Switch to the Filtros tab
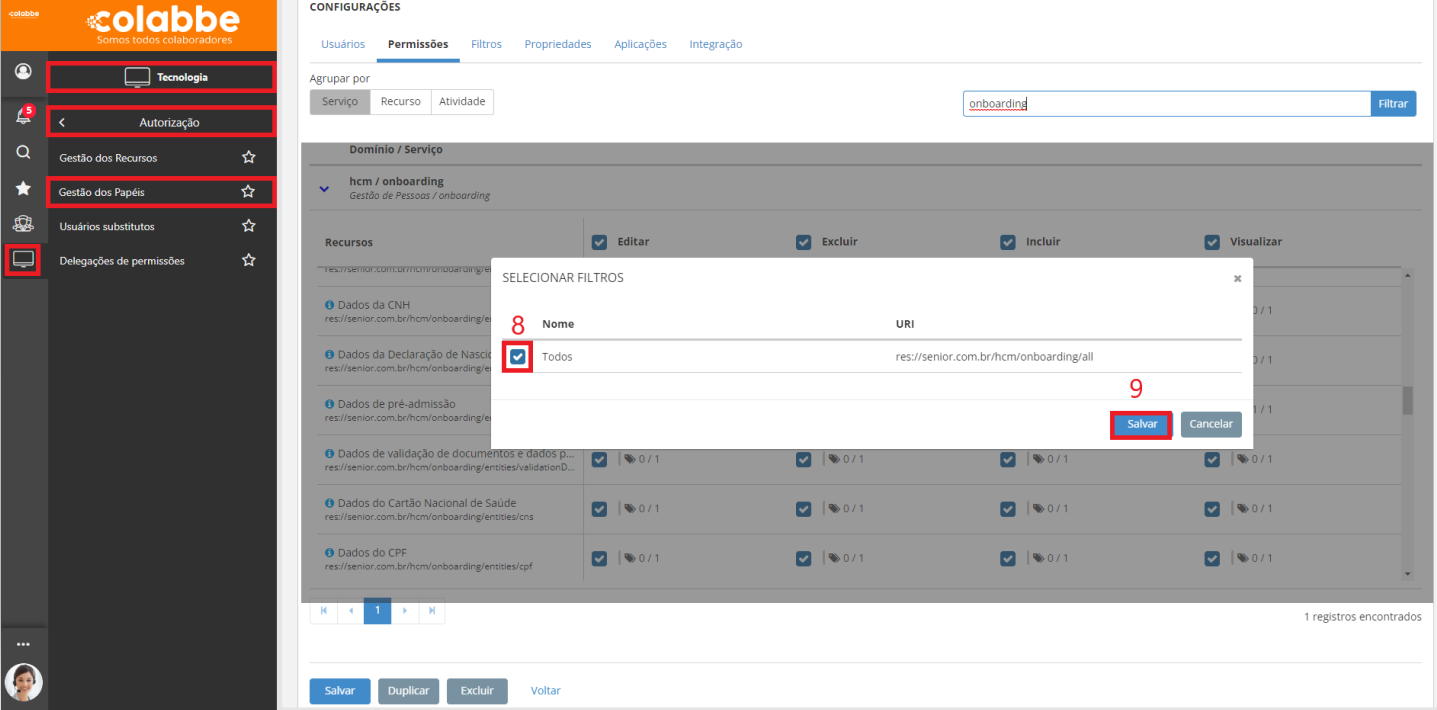1437x710 pixels. click(486, 44)
